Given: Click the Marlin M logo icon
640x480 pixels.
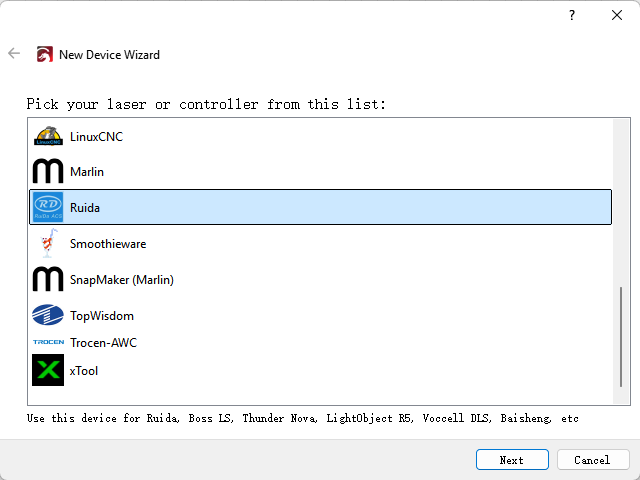Looking at the screenshot, I should 48,171.
